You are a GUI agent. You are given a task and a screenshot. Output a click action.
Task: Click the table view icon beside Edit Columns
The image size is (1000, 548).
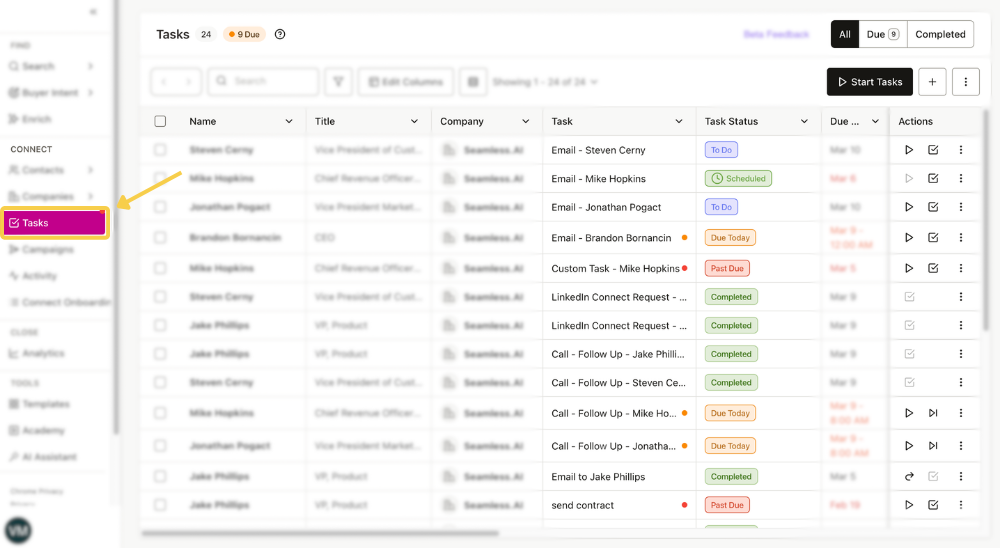[473, 82]
